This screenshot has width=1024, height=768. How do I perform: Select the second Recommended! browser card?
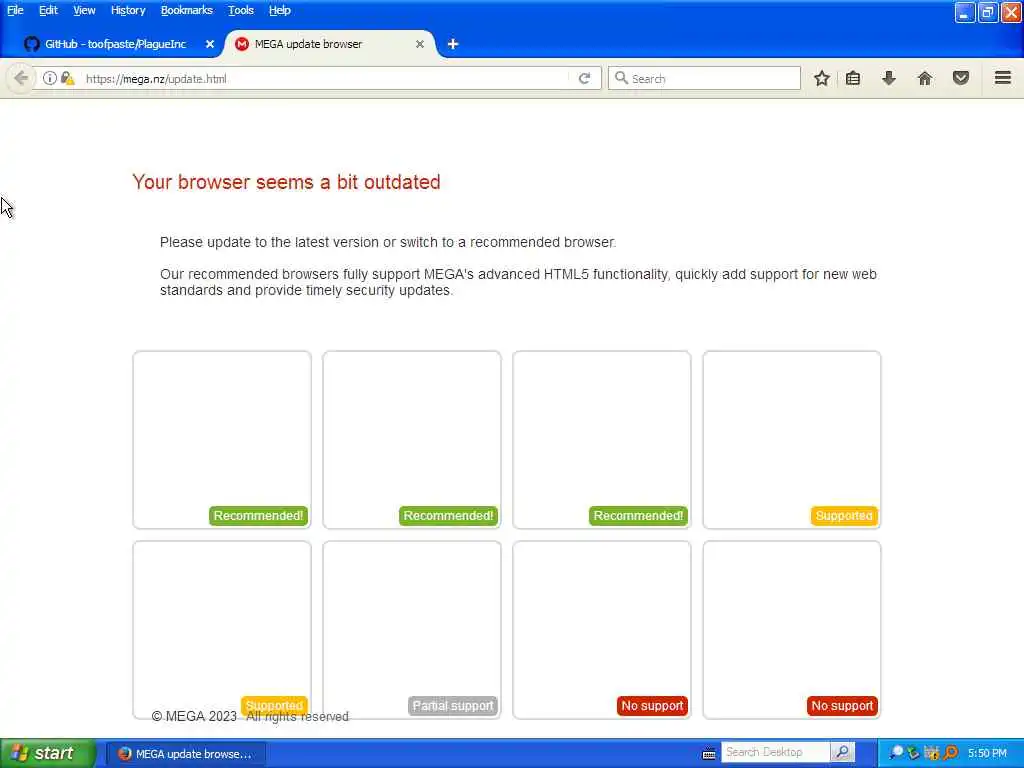point(412,440)
